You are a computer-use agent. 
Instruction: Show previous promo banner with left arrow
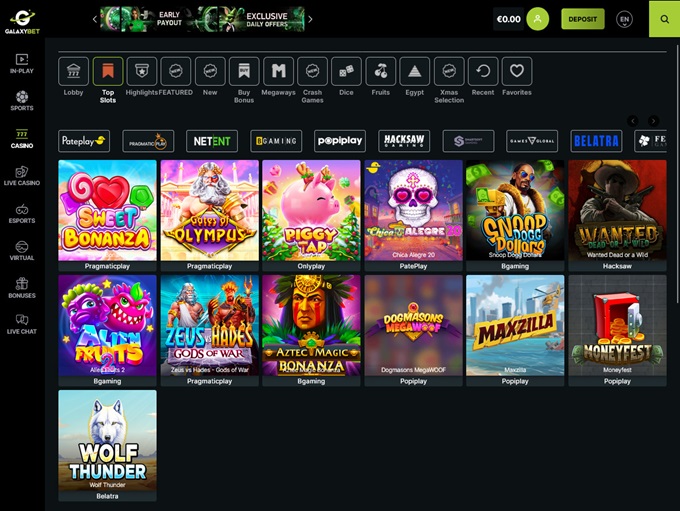pyautogui.click(x=96, y=18)
